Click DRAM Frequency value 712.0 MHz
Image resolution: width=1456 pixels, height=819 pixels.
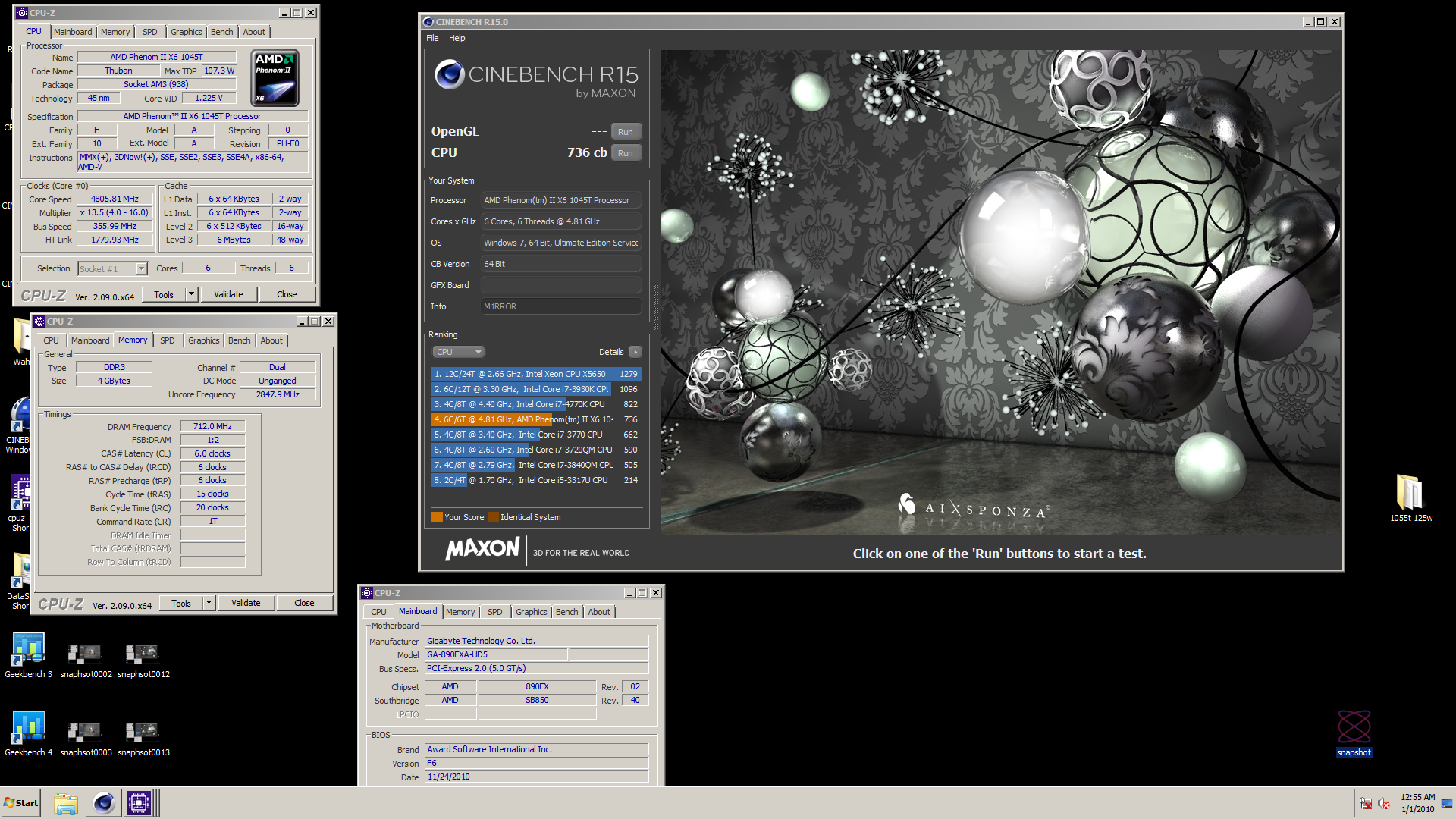click(212, 426)
